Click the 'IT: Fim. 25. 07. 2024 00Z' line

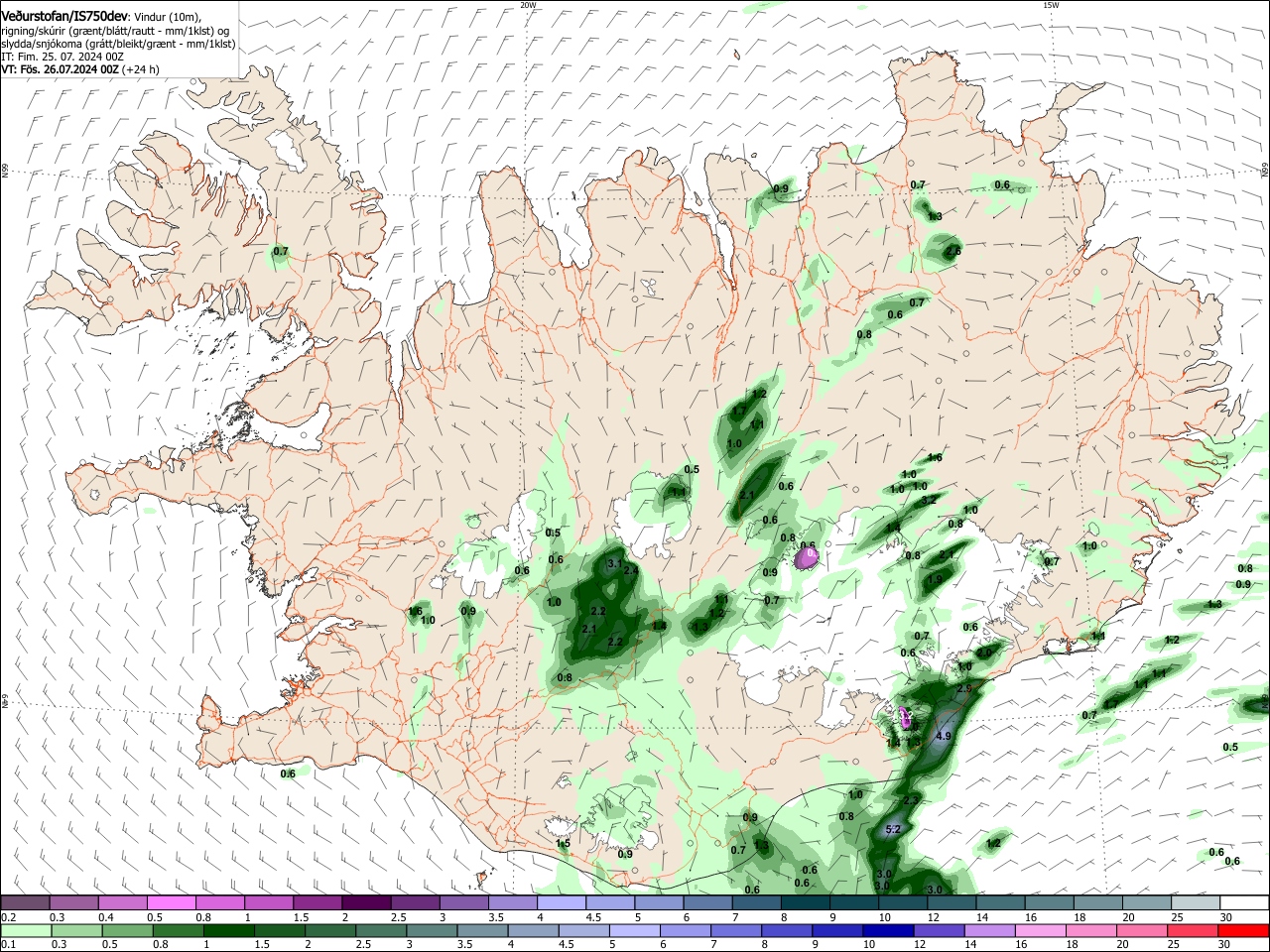click(x=63, y=58)
